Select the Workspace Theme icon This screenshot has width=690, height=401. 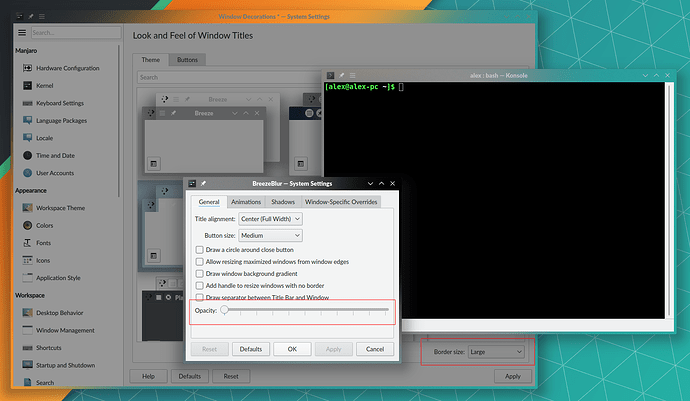pyautogui.click(x=25, y=207)
